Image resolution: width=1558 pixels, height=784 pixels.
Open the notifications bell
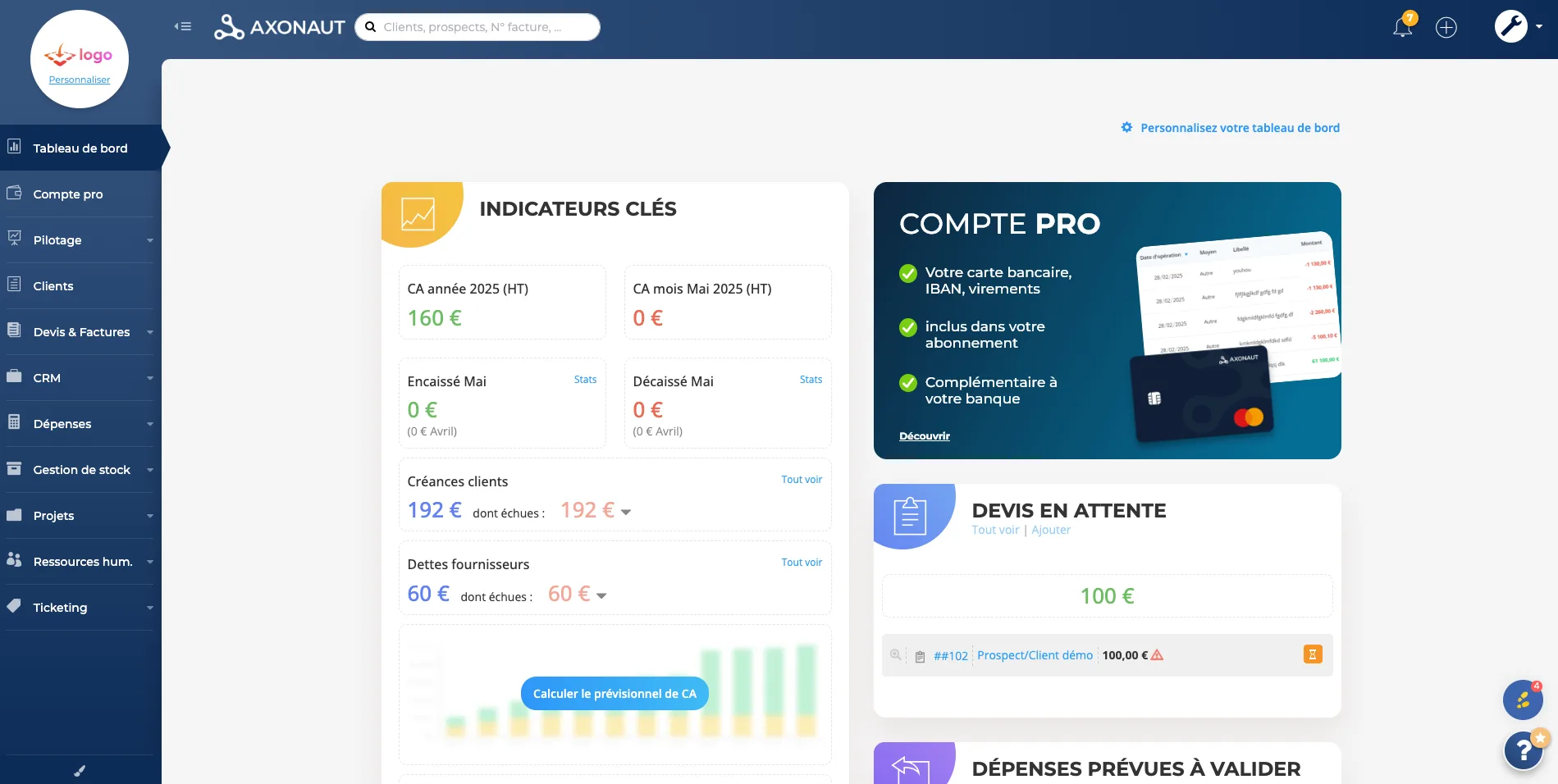1403,27
